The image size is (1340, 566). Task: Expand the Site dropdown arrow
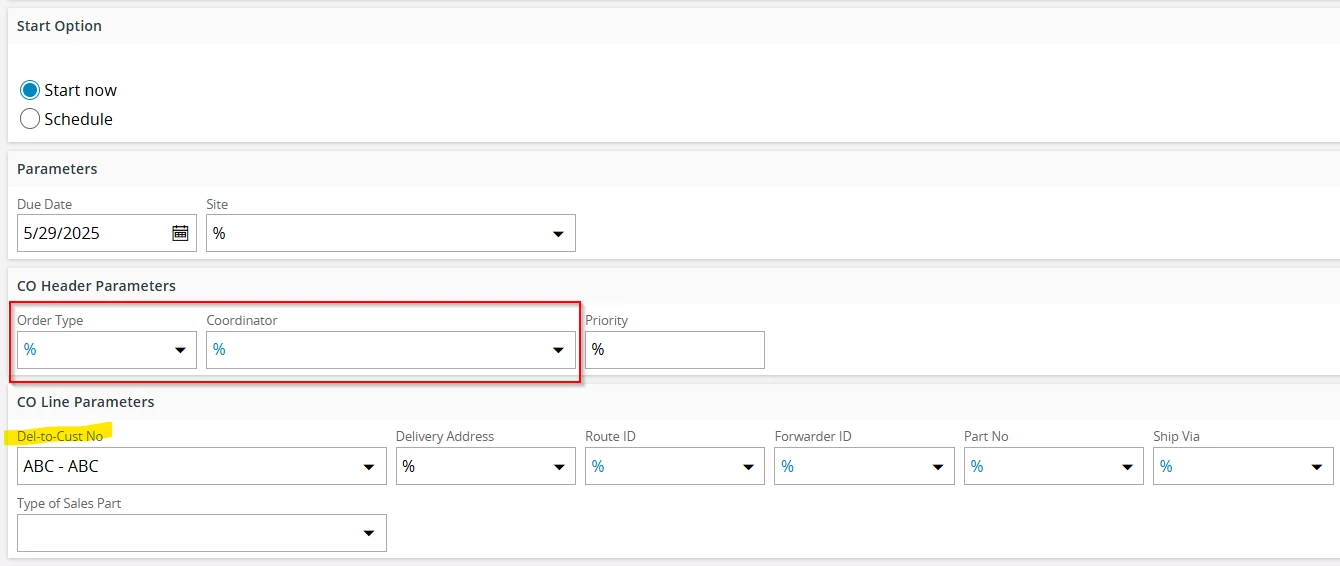pyautogui.click(x=558, y=234)
